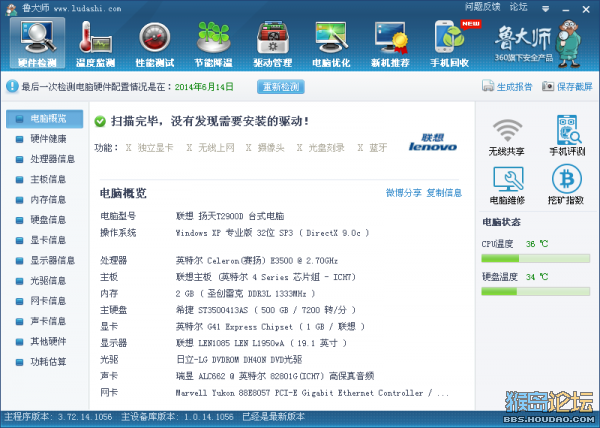The width and height of the screenshot is (600, 428).
Task: Click the G41 Express Chipset text
Action: tap(270, 327)
